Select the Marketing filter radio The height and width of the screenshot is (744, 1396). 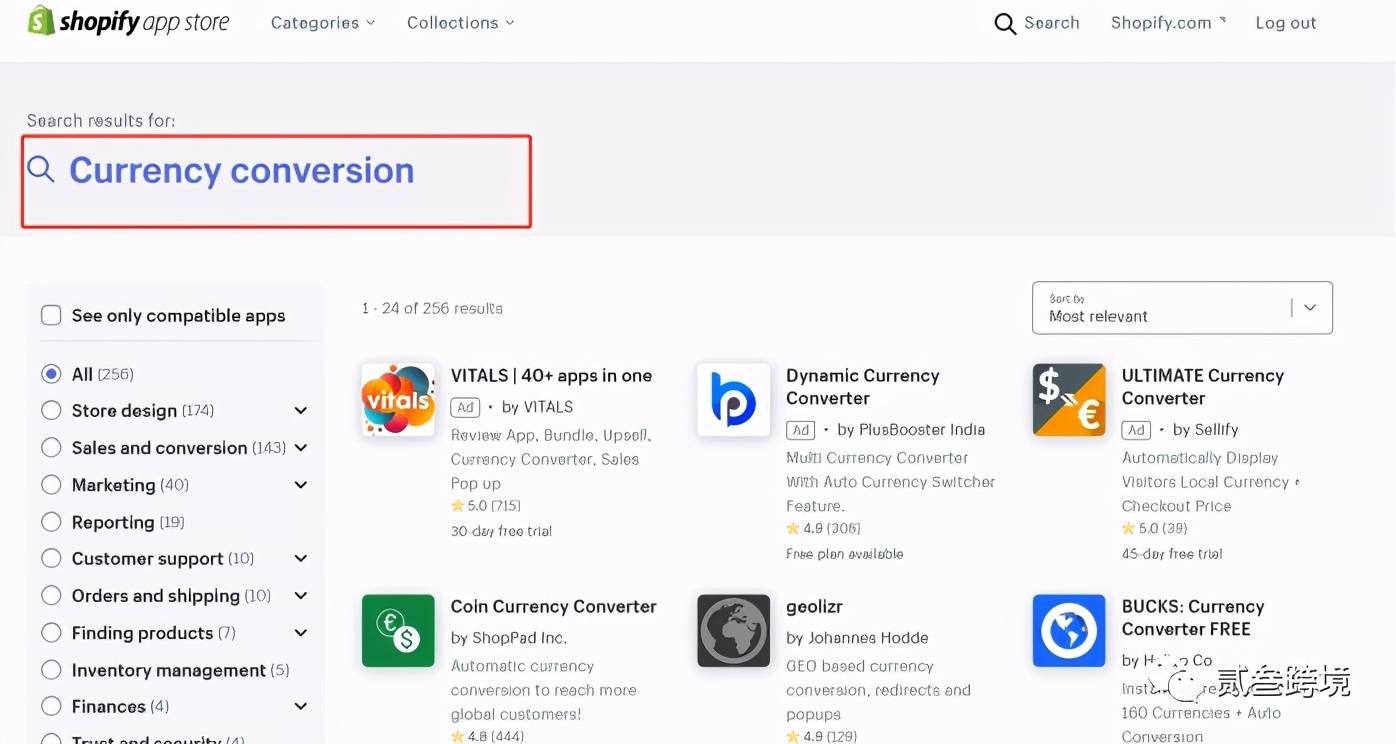51,485
